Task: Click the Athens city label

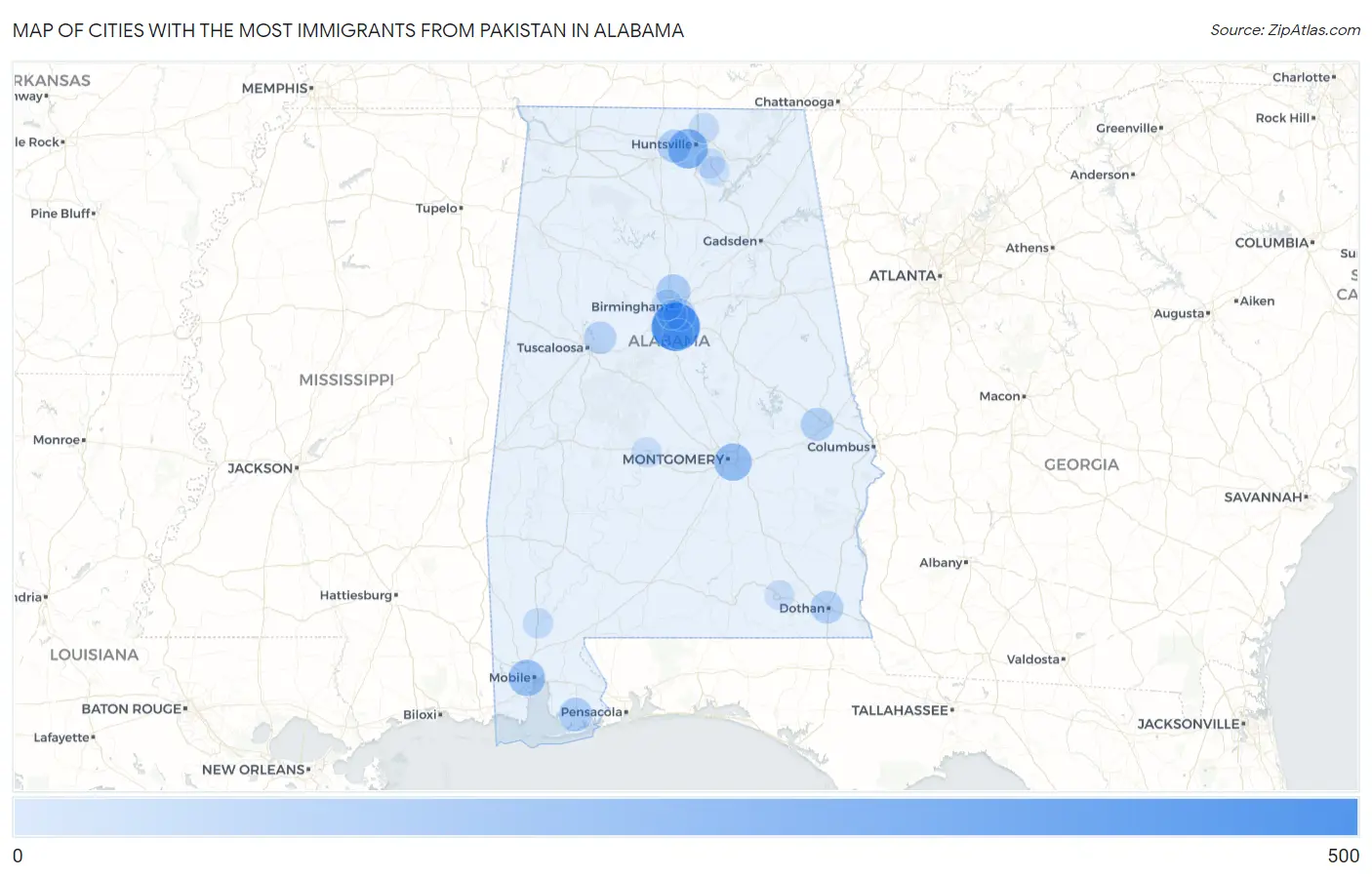Action: 1028,248
